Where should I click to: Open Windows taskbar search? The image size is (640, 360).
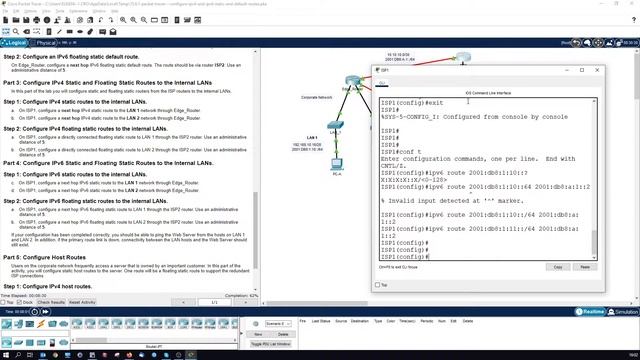[x=18, y=355]
